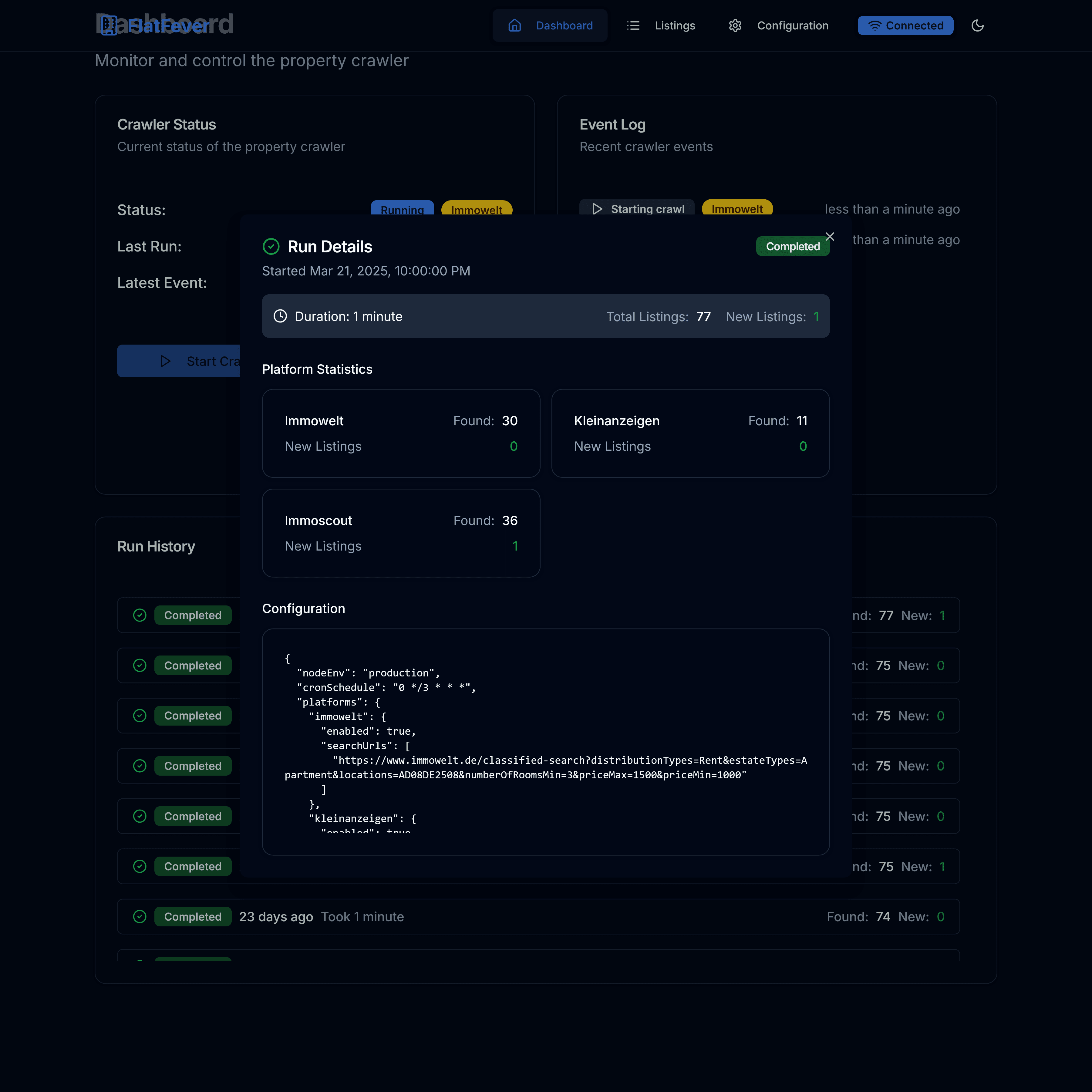Switch to the Configuration navigation item

tap(792, 25)
